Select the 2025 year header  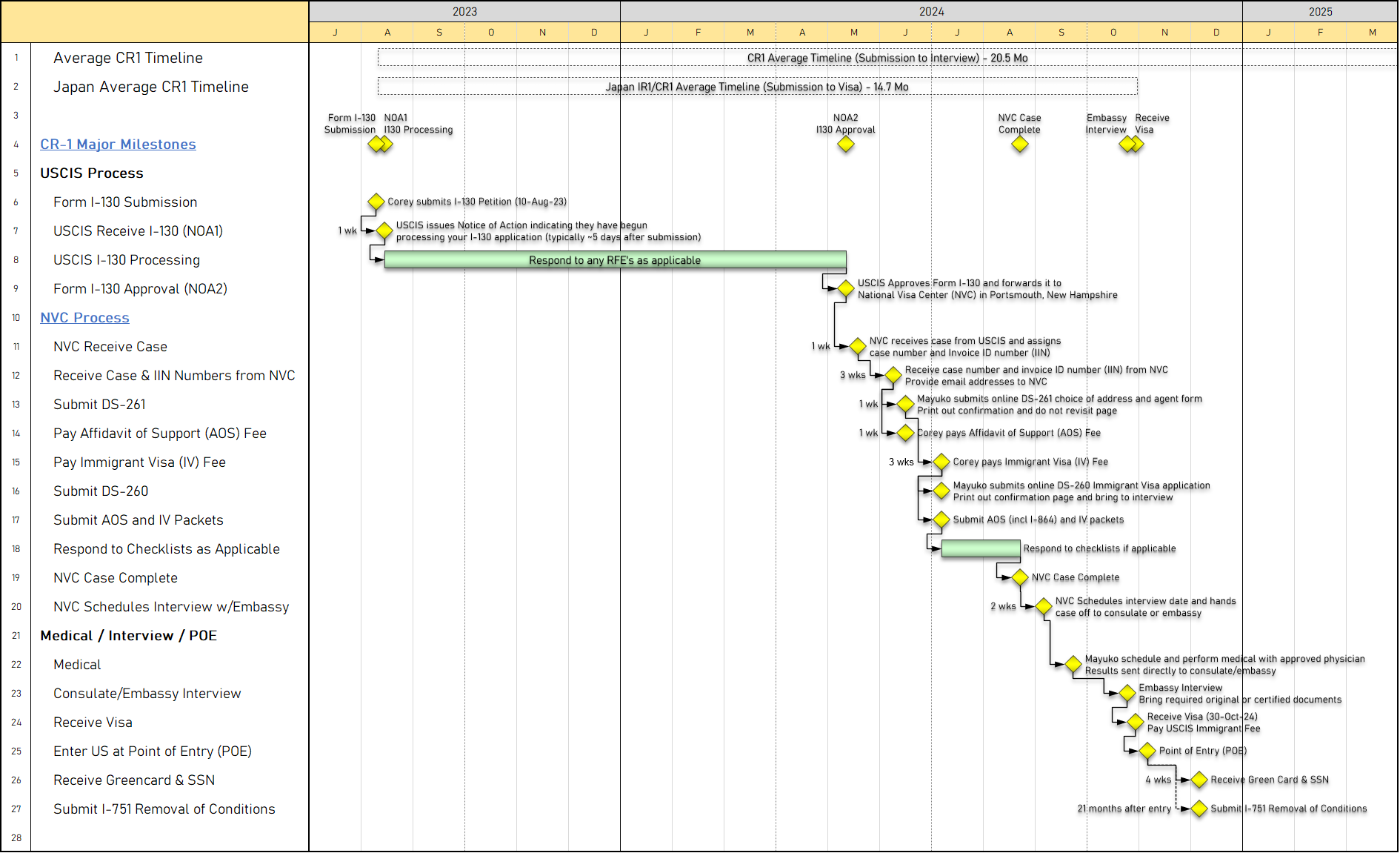click(1320, 11)
